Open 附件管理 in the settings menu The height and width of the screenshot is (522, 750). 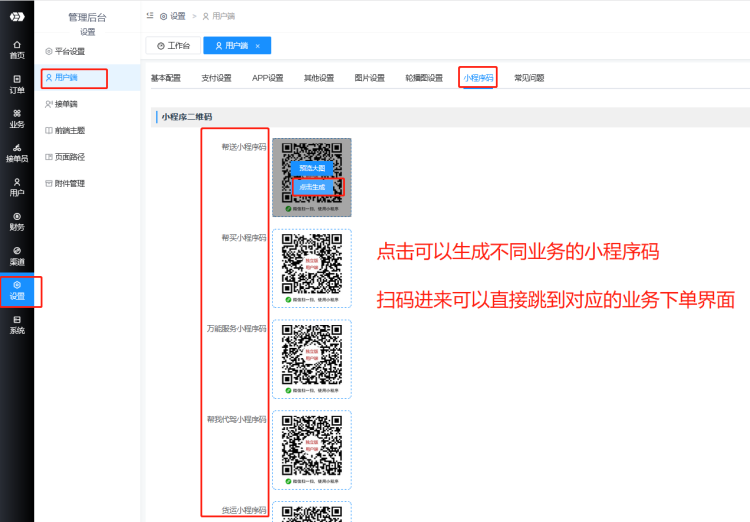[69, 183]
